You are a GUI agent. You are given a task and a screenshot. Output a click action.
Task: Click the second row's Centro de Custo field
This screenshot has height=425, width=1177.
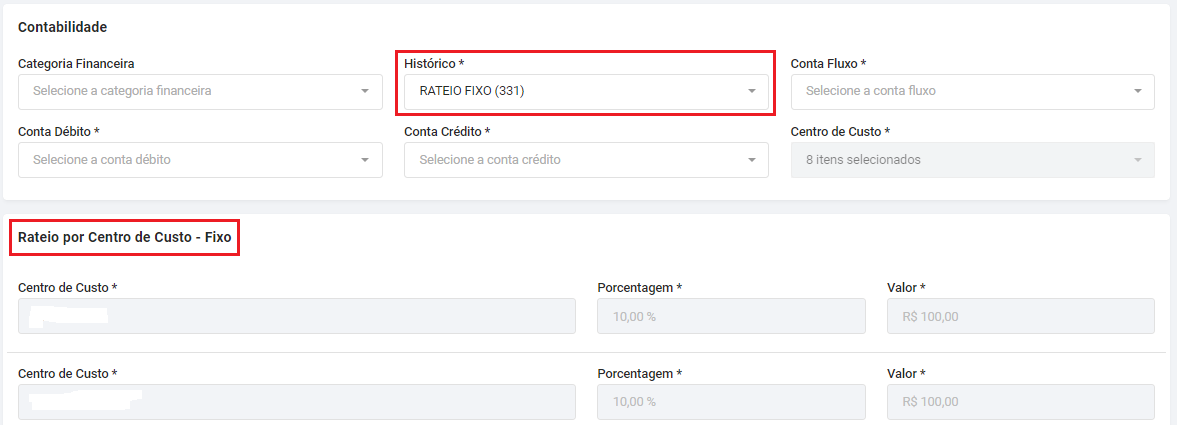pyautogui.click(x=296, y=402)
